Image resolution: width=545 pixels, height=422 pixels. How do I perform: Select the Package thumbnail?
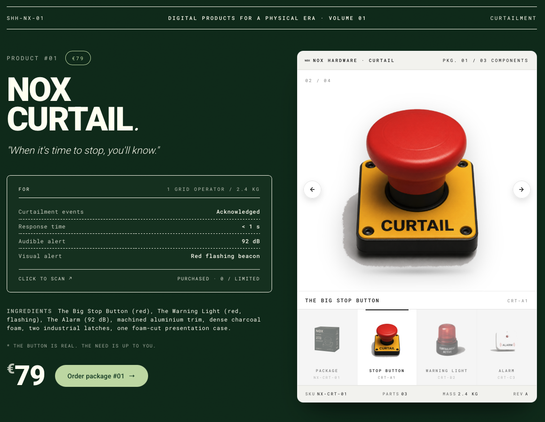coord(327,347)
